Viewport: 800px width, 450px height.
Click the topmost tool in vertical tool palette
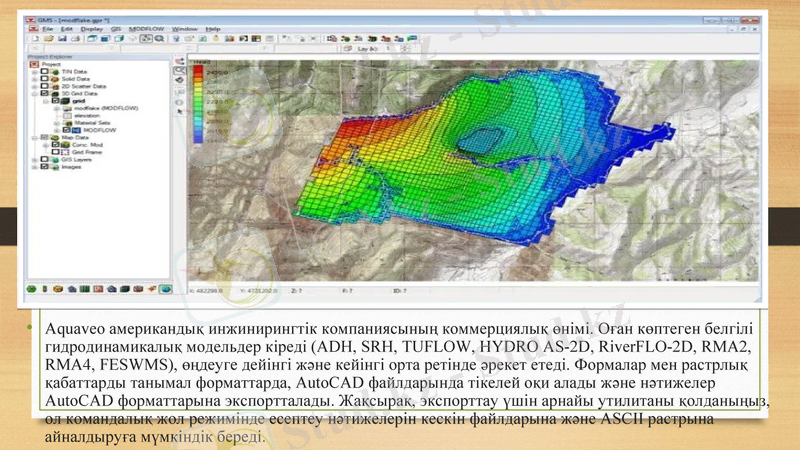pyautogui.click(x=180, y=61)
